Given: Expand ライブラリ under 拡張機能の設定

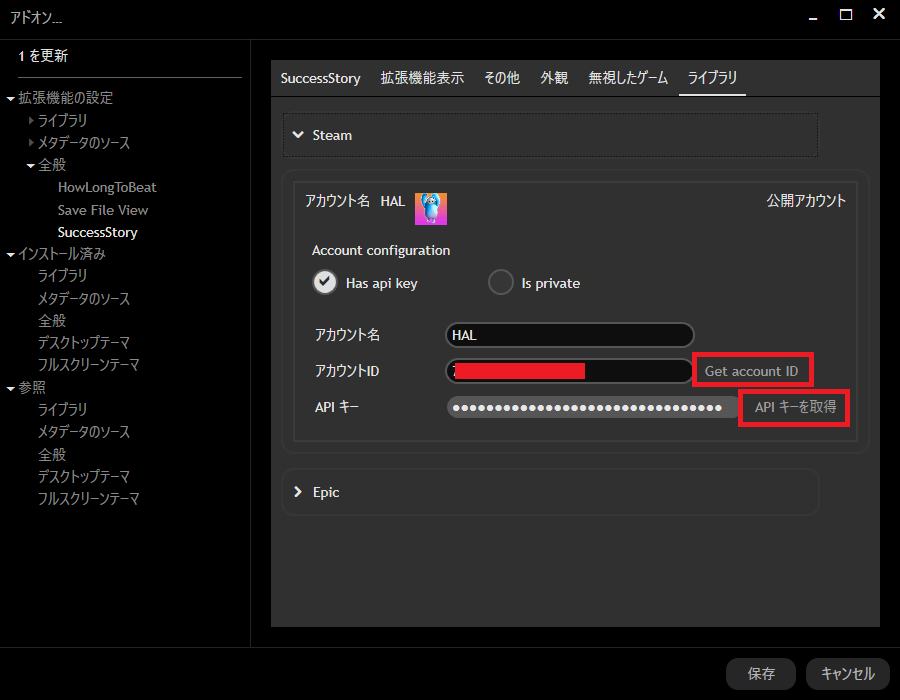Looking at the screenshot, I should [32, 120].
